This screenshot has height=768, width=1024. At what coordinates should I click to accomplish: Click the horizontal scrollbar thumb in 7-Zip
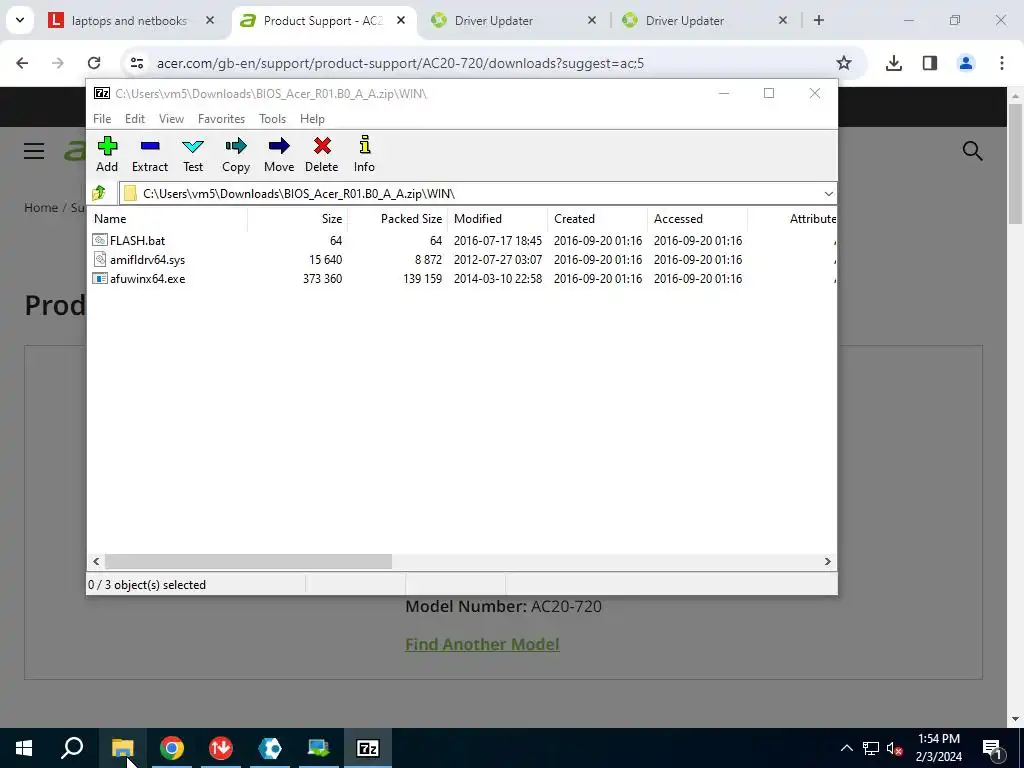tap(248, 562)
